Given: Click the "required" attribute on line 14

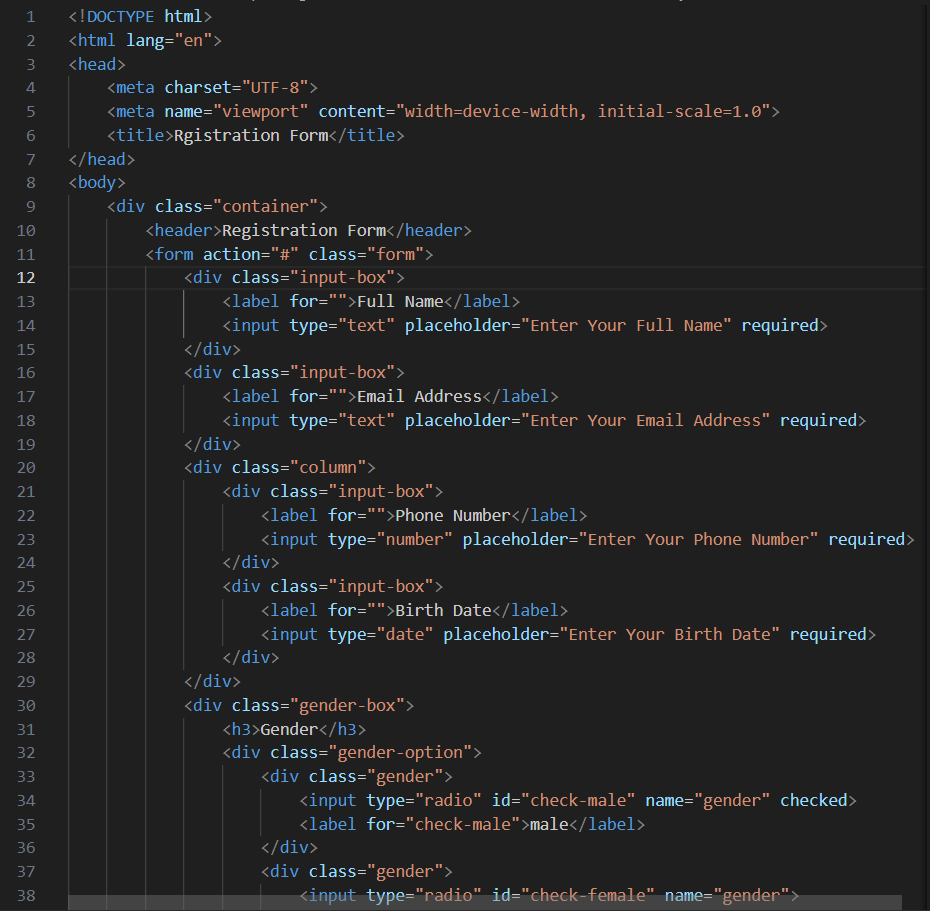Looking at the screenshot, I should [x=780, y=325].
